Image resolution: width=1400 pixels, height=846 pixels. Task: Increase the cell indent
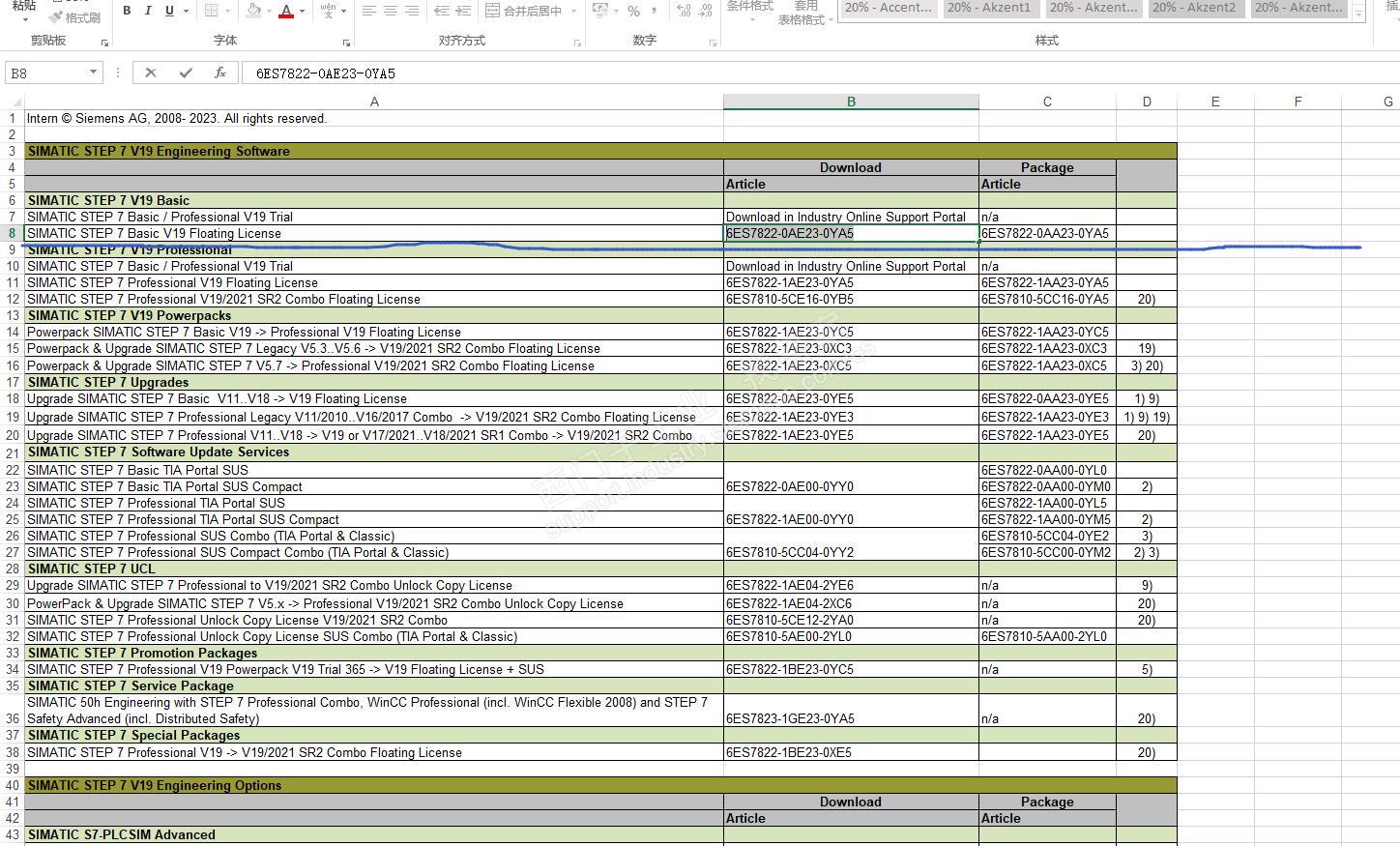point(463,11)
